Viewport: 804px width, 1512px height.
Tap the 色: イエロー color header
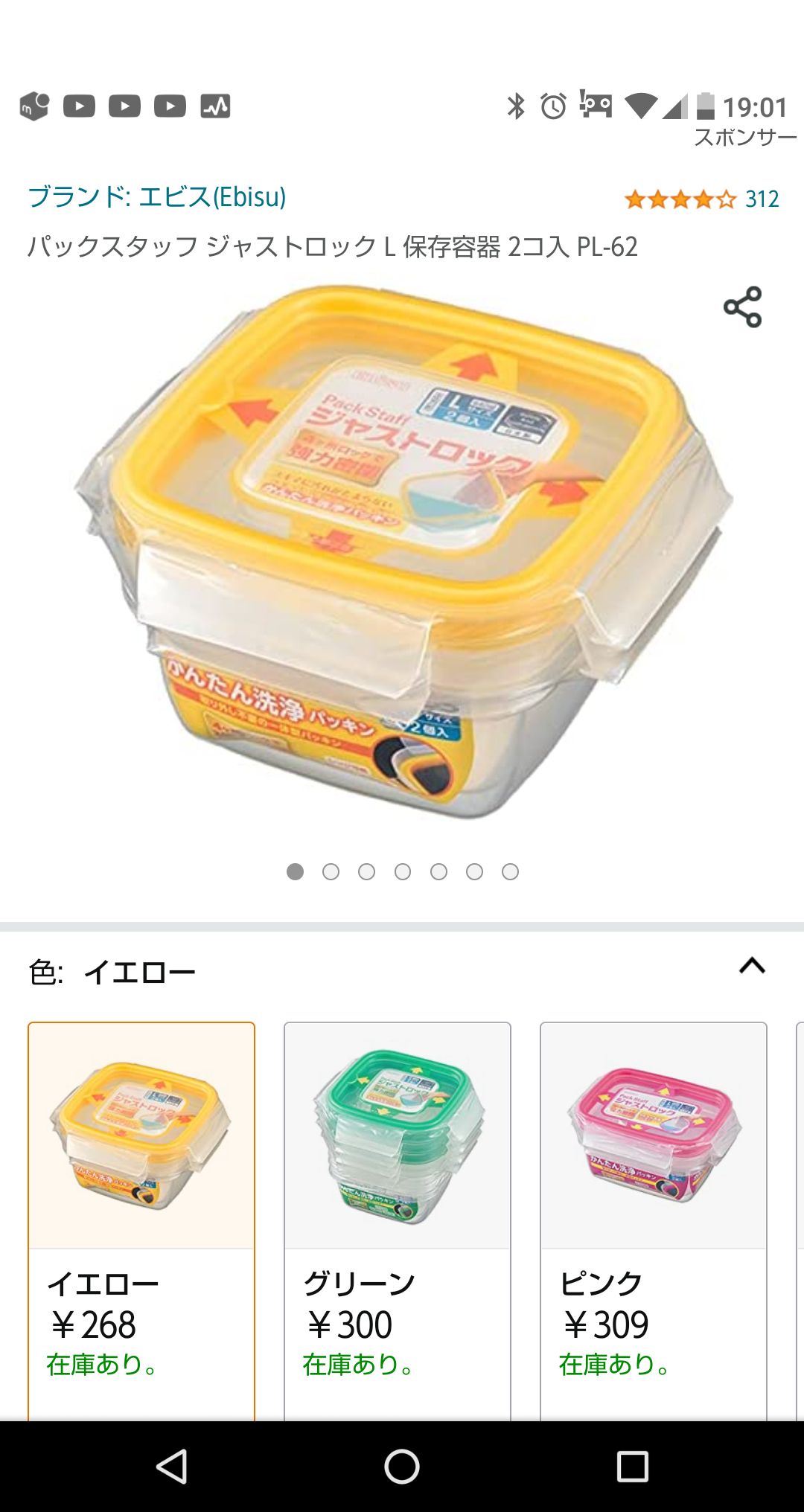click(x=112, y=972)
